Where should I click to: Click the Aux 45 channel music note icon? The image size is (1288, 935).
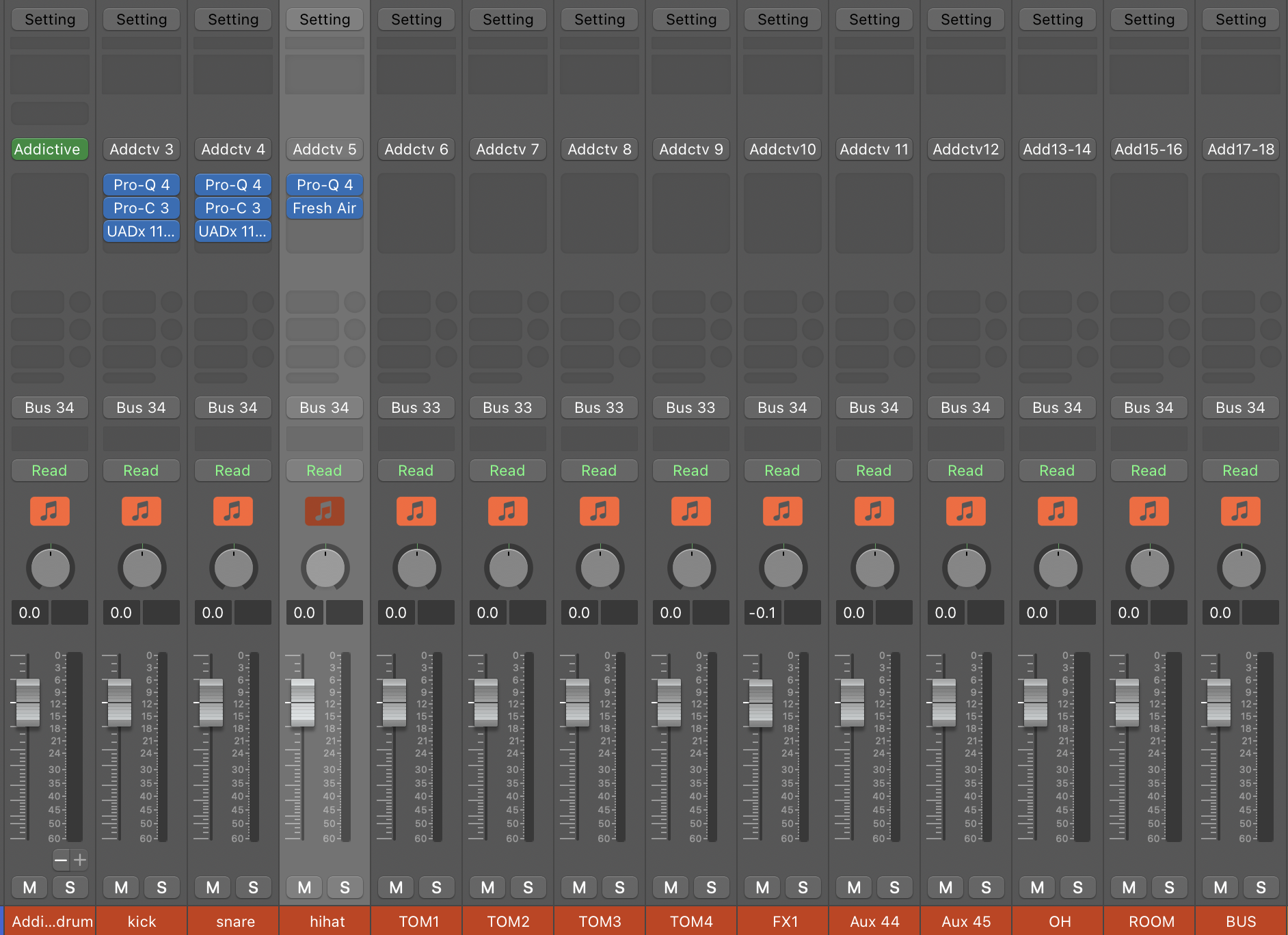[x=966, y=511]
